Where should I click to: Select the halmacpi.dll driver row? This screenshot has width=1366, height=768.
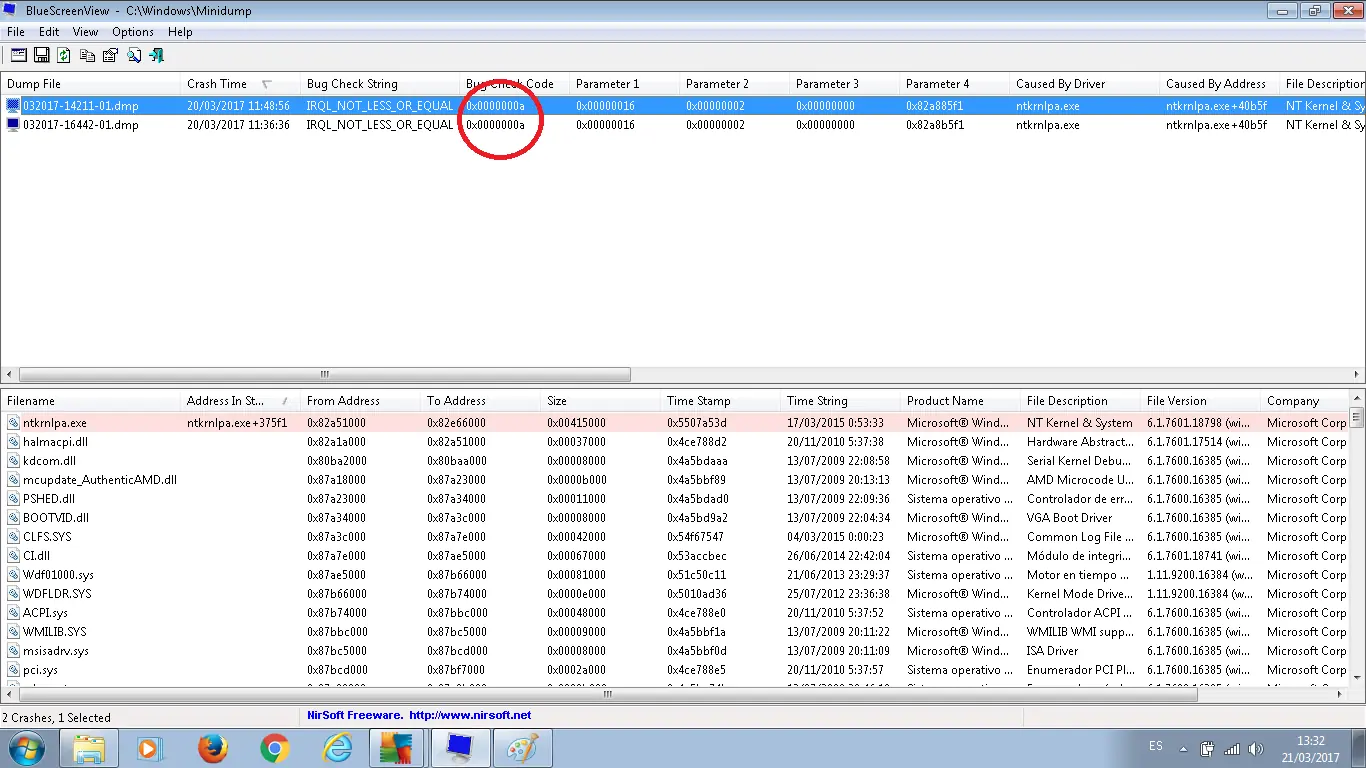coord(675,442)
